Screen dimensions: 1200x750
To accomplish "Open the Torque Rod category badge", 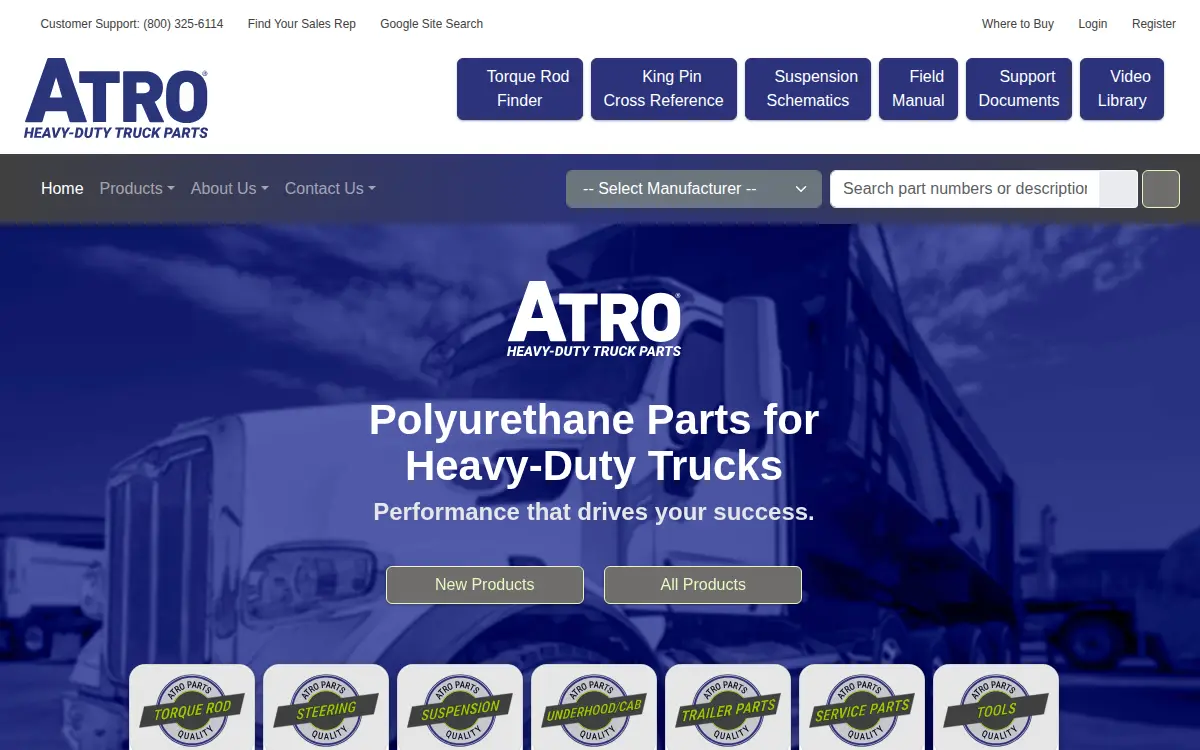I will [192, 707].
